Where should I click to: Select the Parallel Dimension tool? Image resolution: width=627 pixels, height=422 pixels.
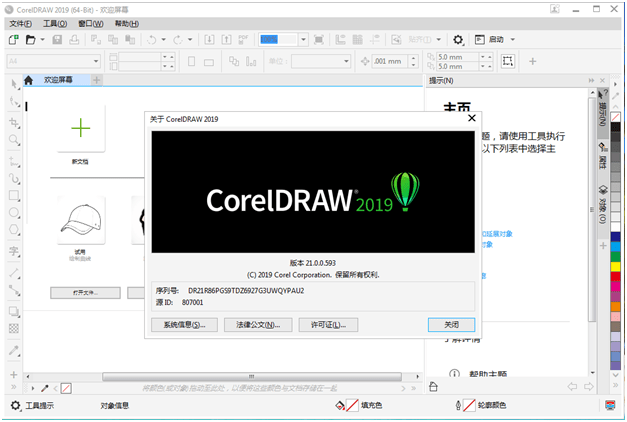pos(14,273)
